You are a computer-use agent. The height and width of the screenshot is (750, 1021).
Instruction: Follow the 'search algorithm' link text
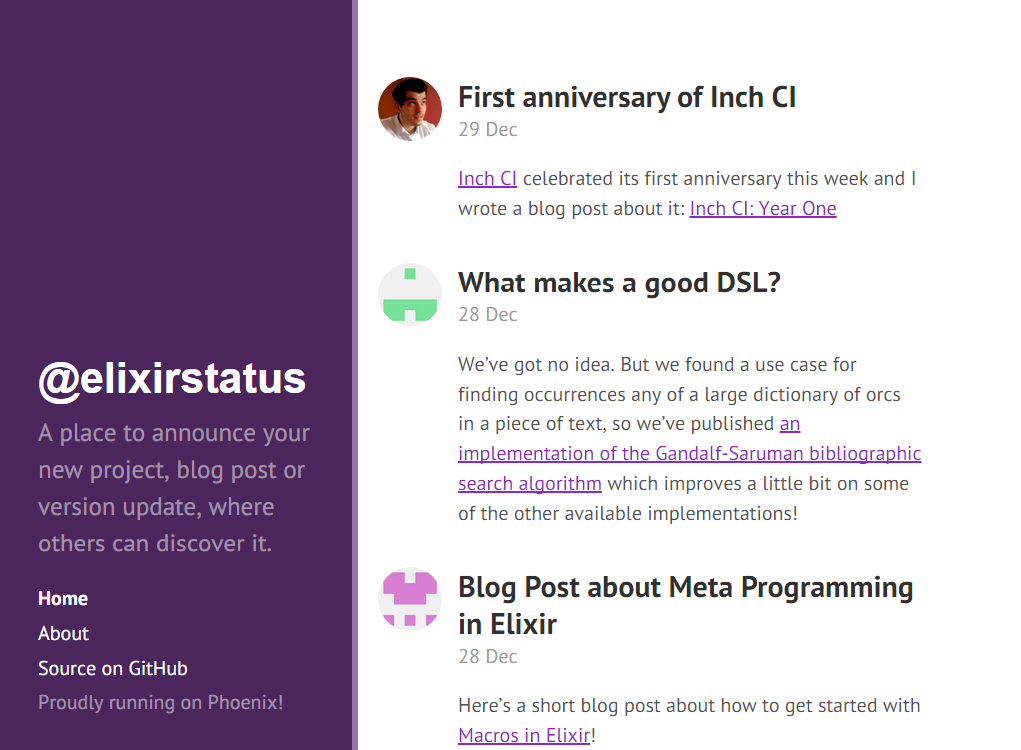[529, 484]
